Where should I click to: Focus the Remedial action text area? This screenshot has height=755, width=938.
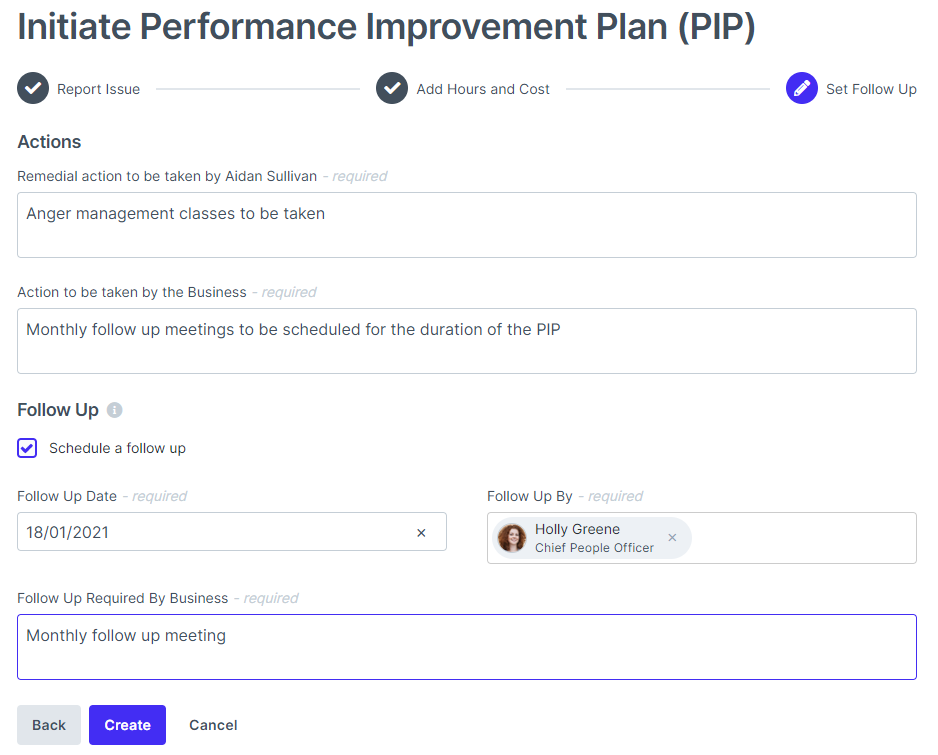(x=467, y=225)
